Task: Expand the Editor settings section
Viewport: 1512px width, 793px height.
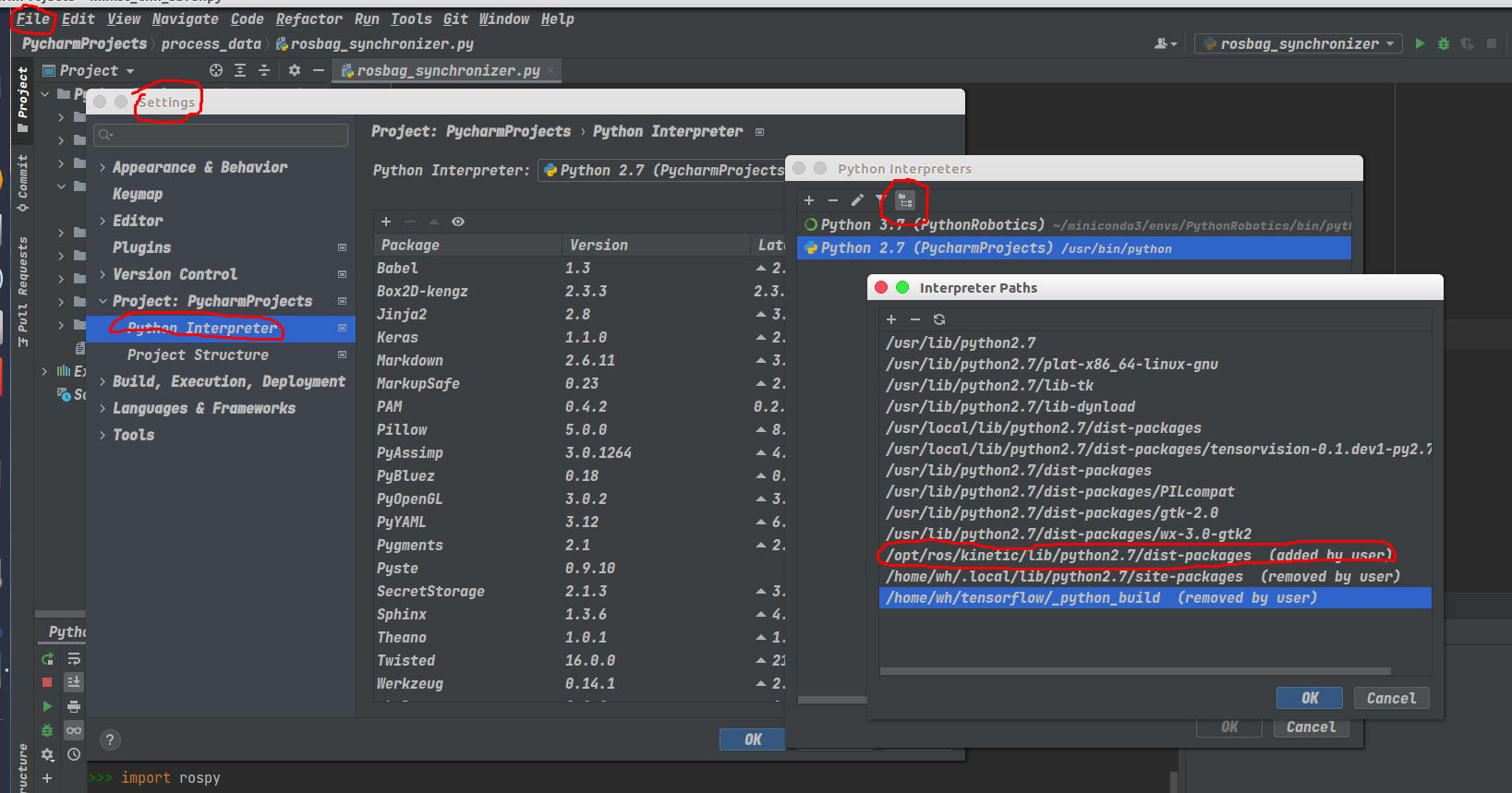Action: click(x=103, y=221)
